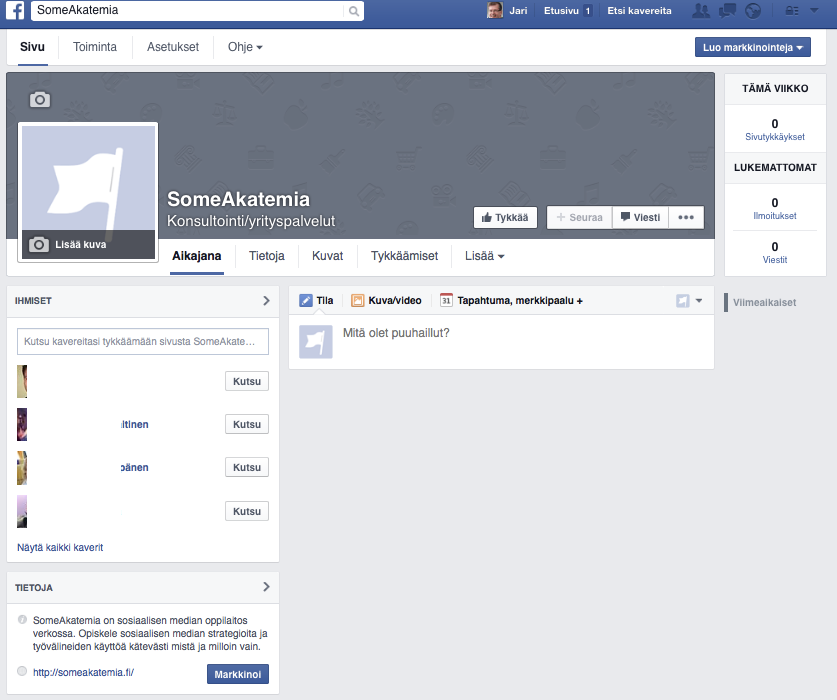Expand the Ihmiset section chevron
The width and height of the screenshot is (837, 700).
(266, 301)
